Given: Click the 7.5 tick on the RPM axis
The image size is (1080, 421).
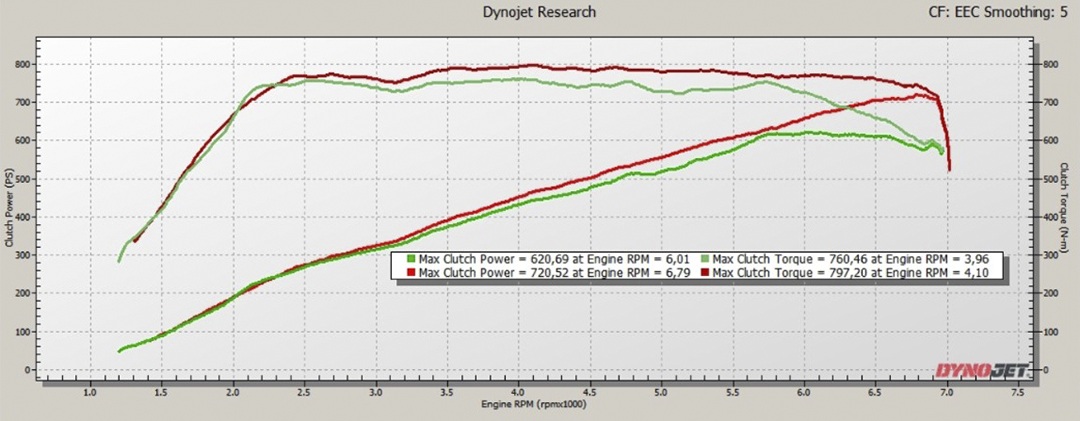Looking at the screenshot, I should tap(1018, 392).
